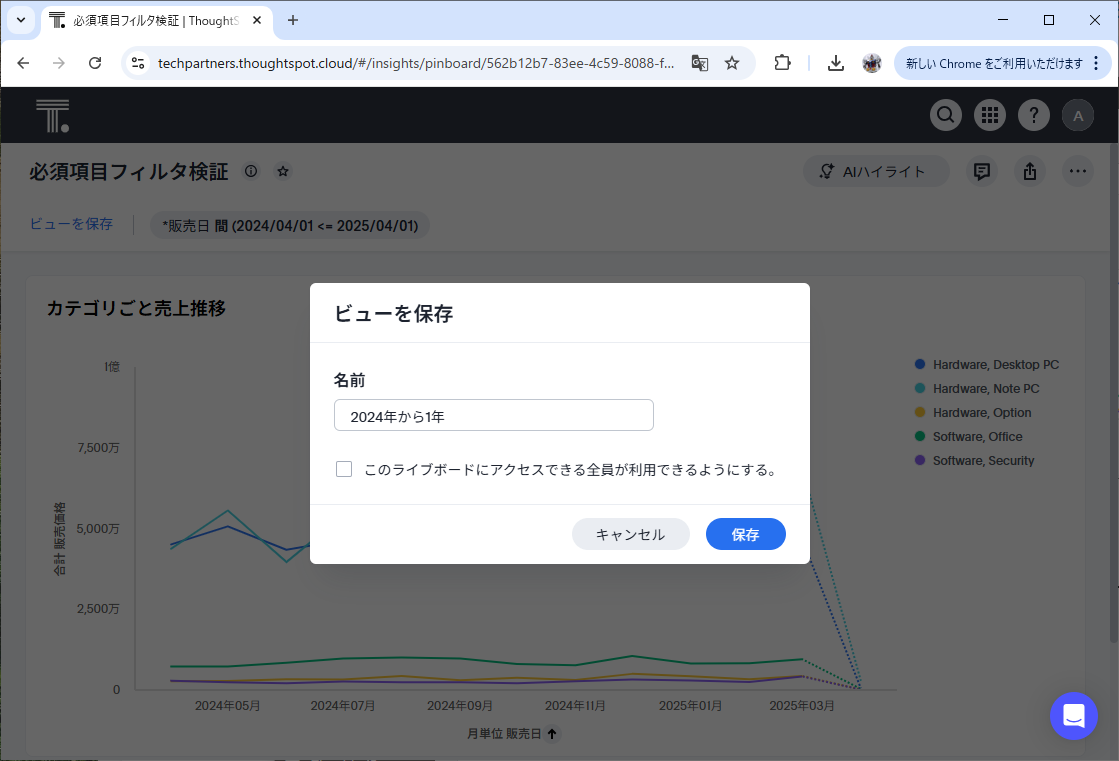Screen dimensions: 1119x761
Task: Click the 名前 text input field
Action: tap(493, 416)
